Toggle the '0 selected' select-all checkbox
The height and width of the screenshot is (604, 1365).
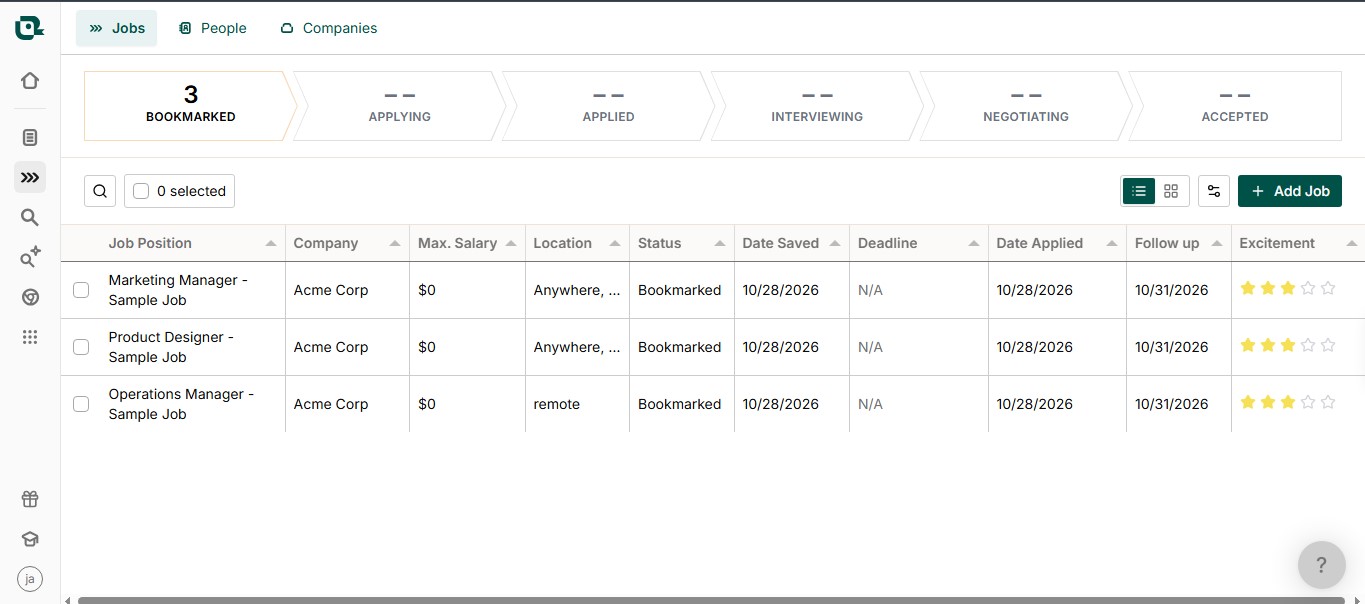point(141,191)
